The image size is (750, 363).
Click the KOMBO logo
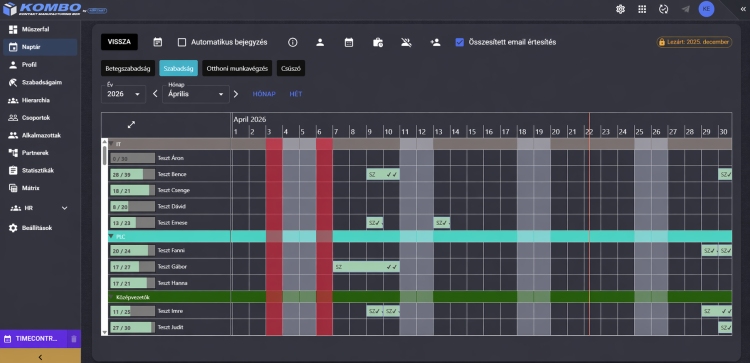click(55, 9)
